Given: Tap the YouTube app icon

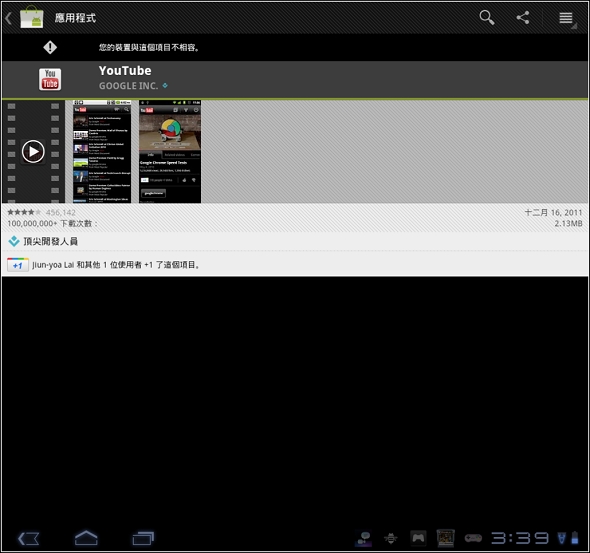Looking at the screenshot, I should (50, 79).
